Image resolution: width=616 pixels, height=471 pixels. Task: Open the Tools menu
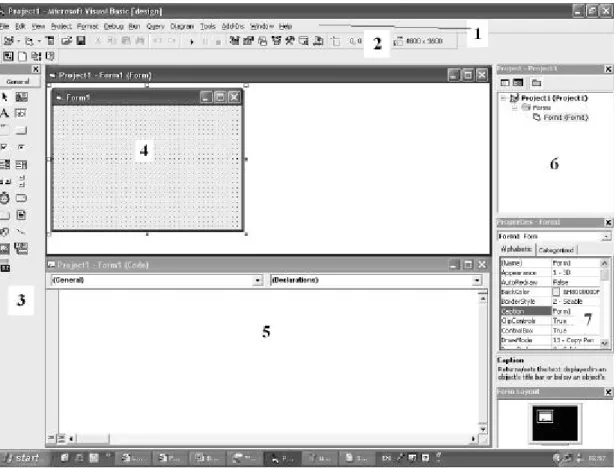[x=208, y=26]
